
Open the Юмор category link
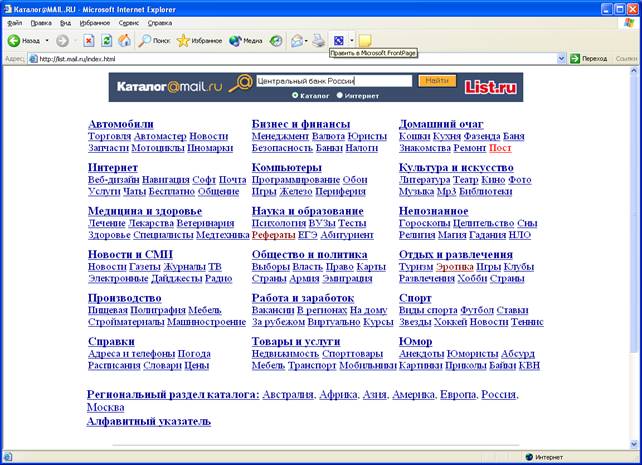(x=416, y=341)
